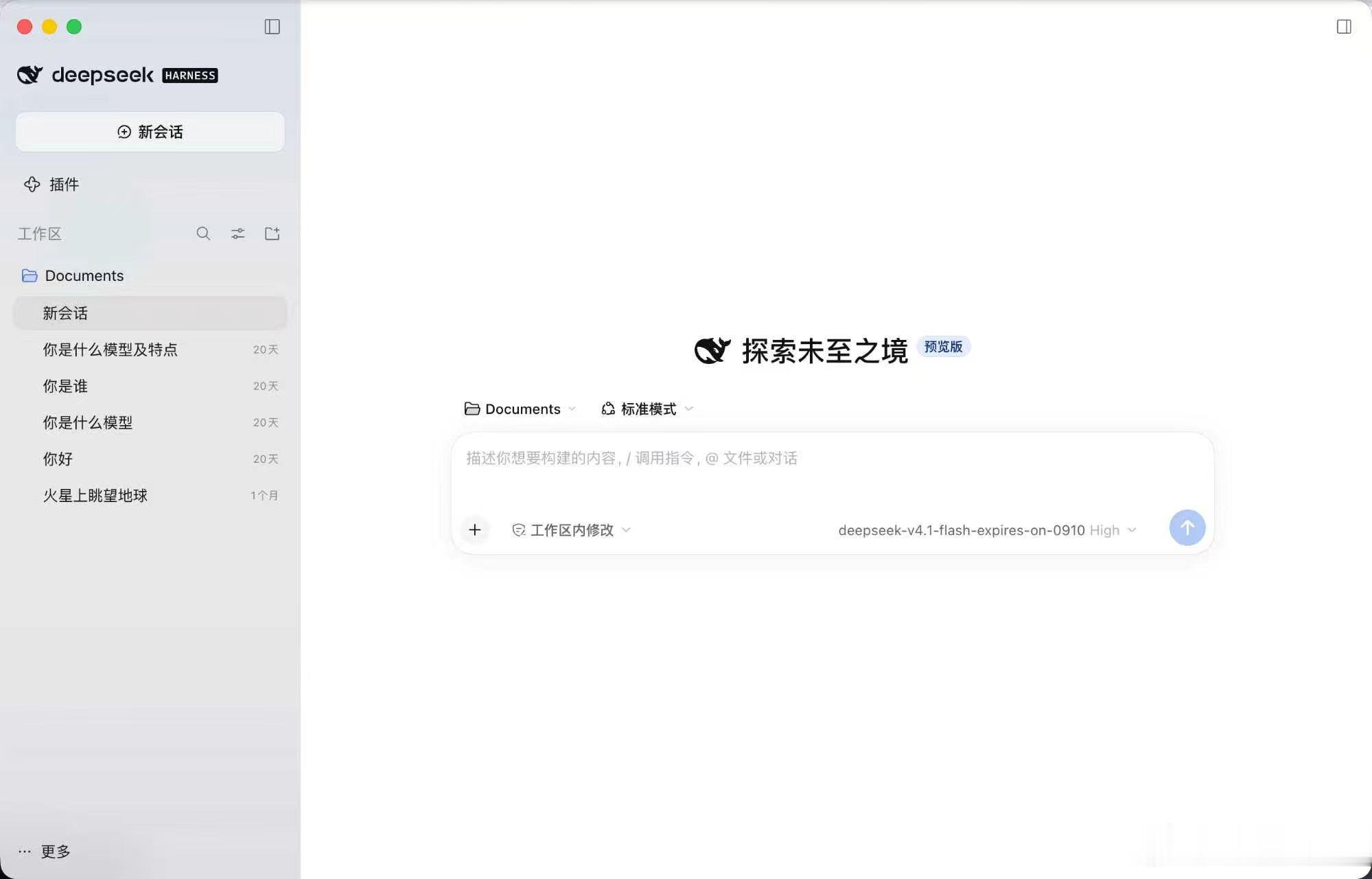Add a new workspace folder
This screenshot has width=1372, height=879.
(272, 233)
